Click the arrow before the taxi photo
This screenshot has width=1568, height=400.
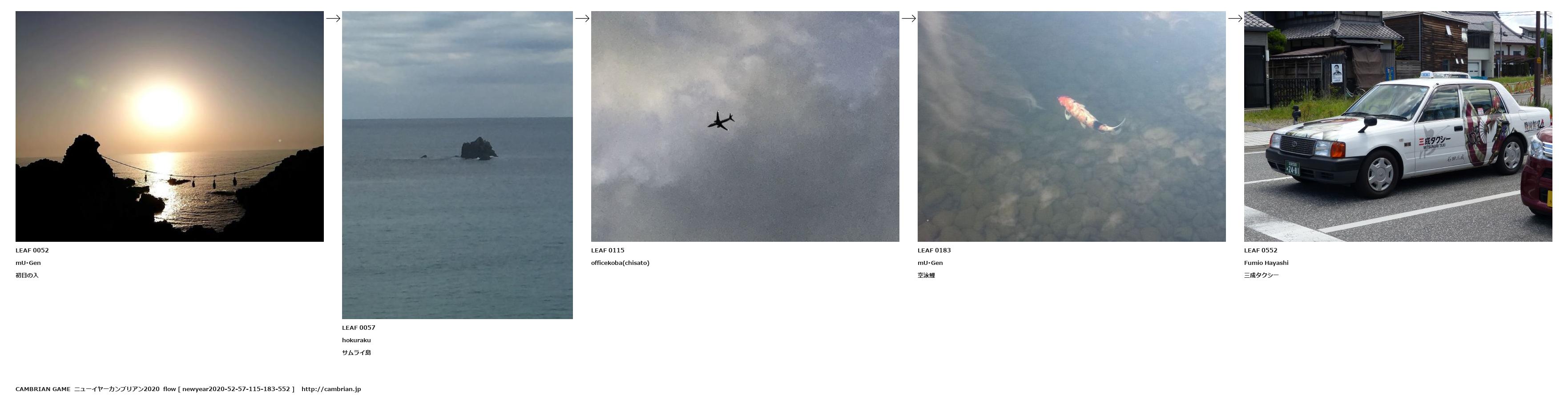1235,18
